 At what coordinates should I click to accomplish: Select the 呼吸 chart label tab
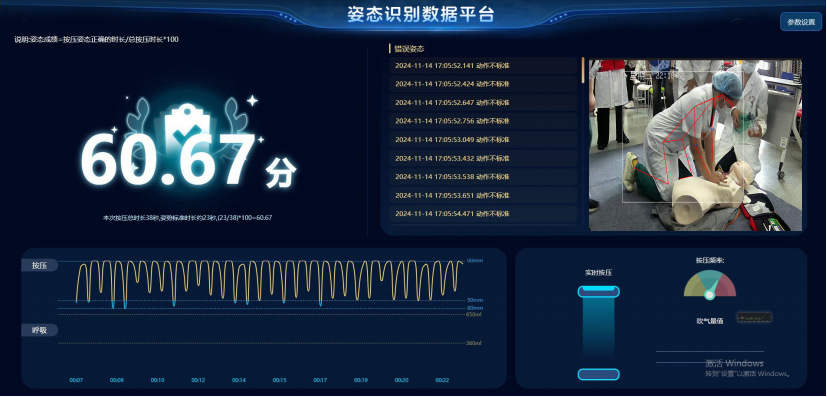coord(40,330)
